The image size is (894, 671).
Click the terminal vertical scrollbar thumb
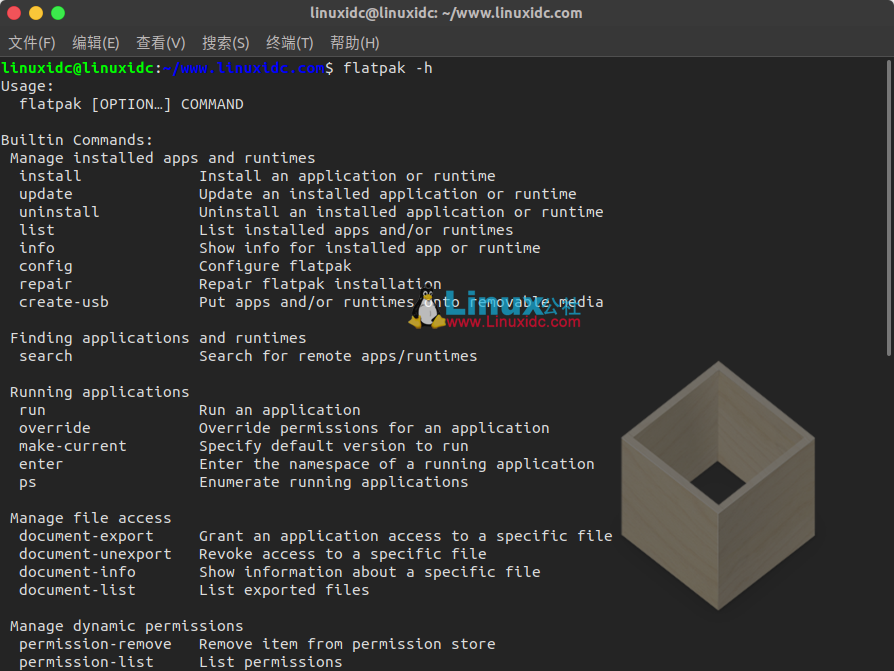tap(889, 208)
